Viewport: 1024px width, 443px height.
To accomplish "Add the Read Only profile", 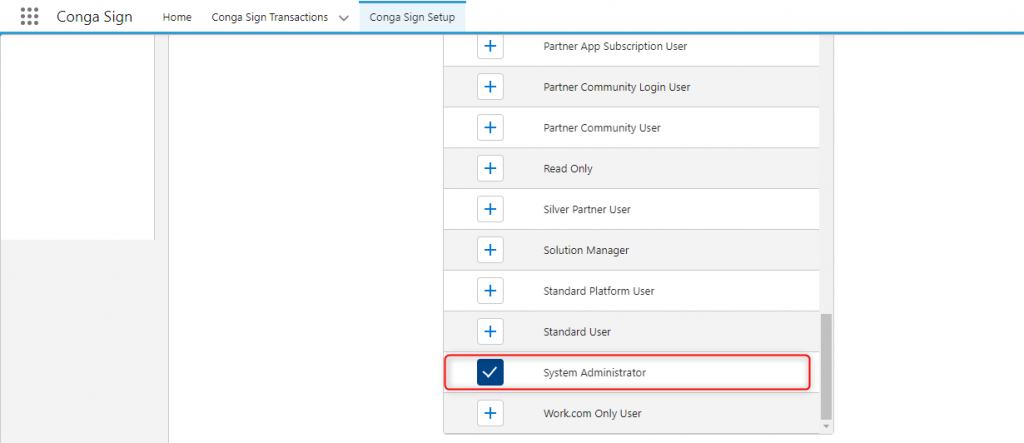I will click(490, 169).
